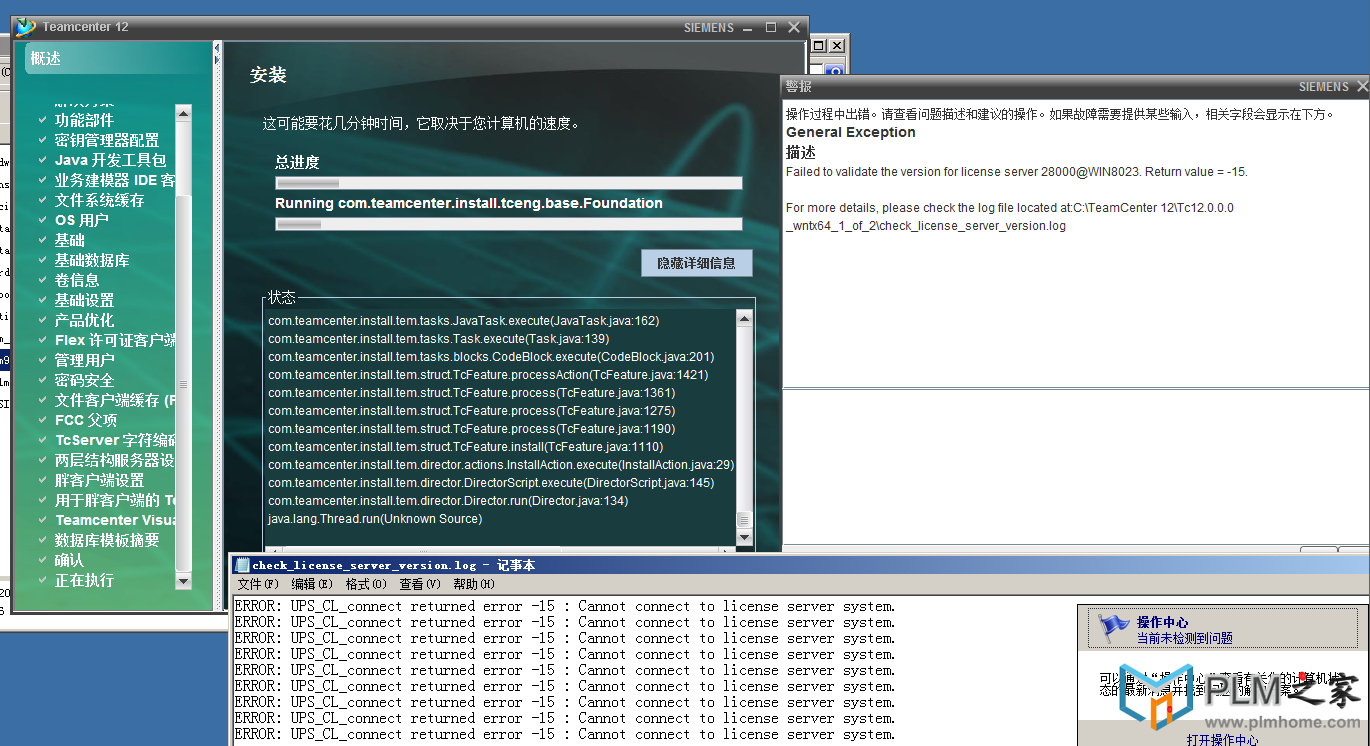Click the checkmark icon beside 正在执行
This screenshot has width=1370, height=746.
tap(43, 580)
